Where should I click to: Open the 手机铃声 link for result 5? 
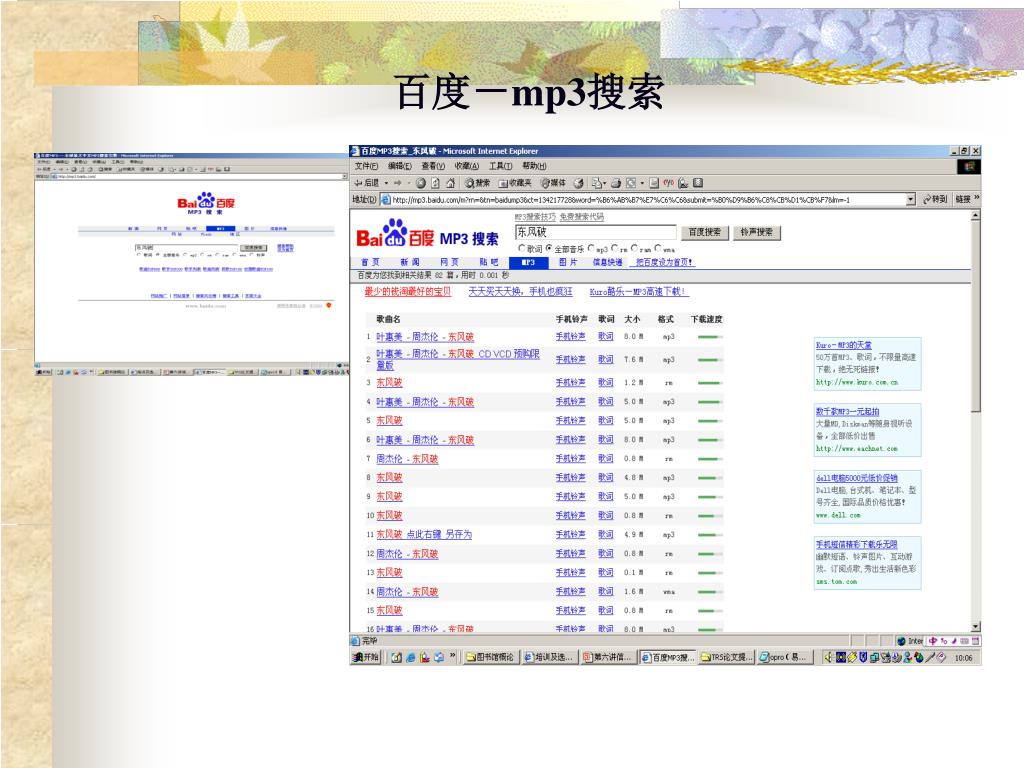pyautogui.click(x=571, y=421)
